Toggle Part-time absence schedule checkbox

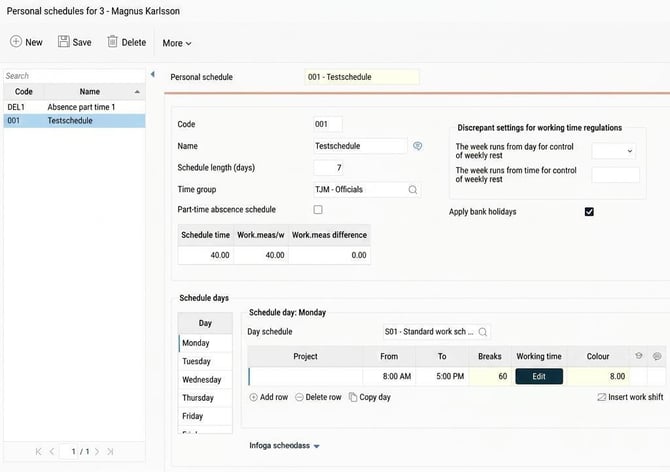pyautogui.click(x=318, y=210)
